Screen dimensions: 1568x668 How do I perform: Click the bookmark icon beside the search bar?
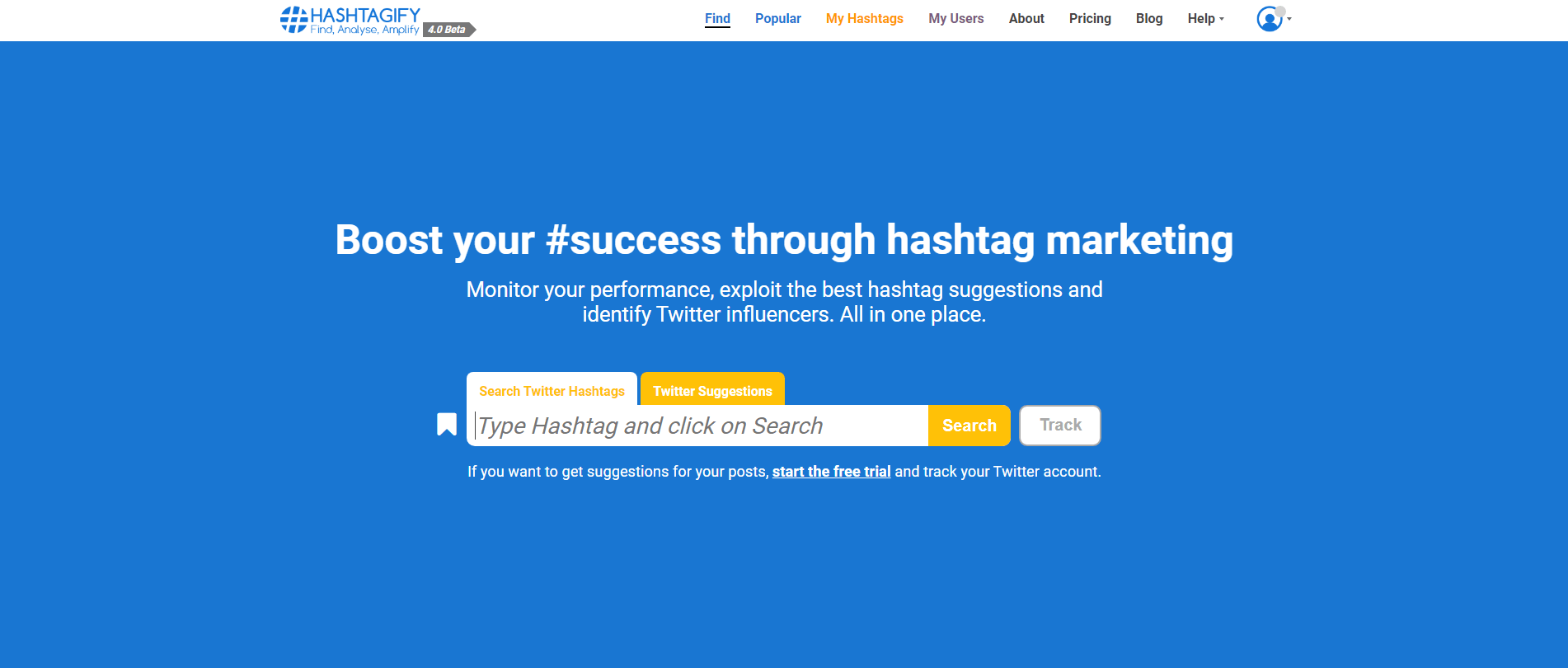coord(446,424)
